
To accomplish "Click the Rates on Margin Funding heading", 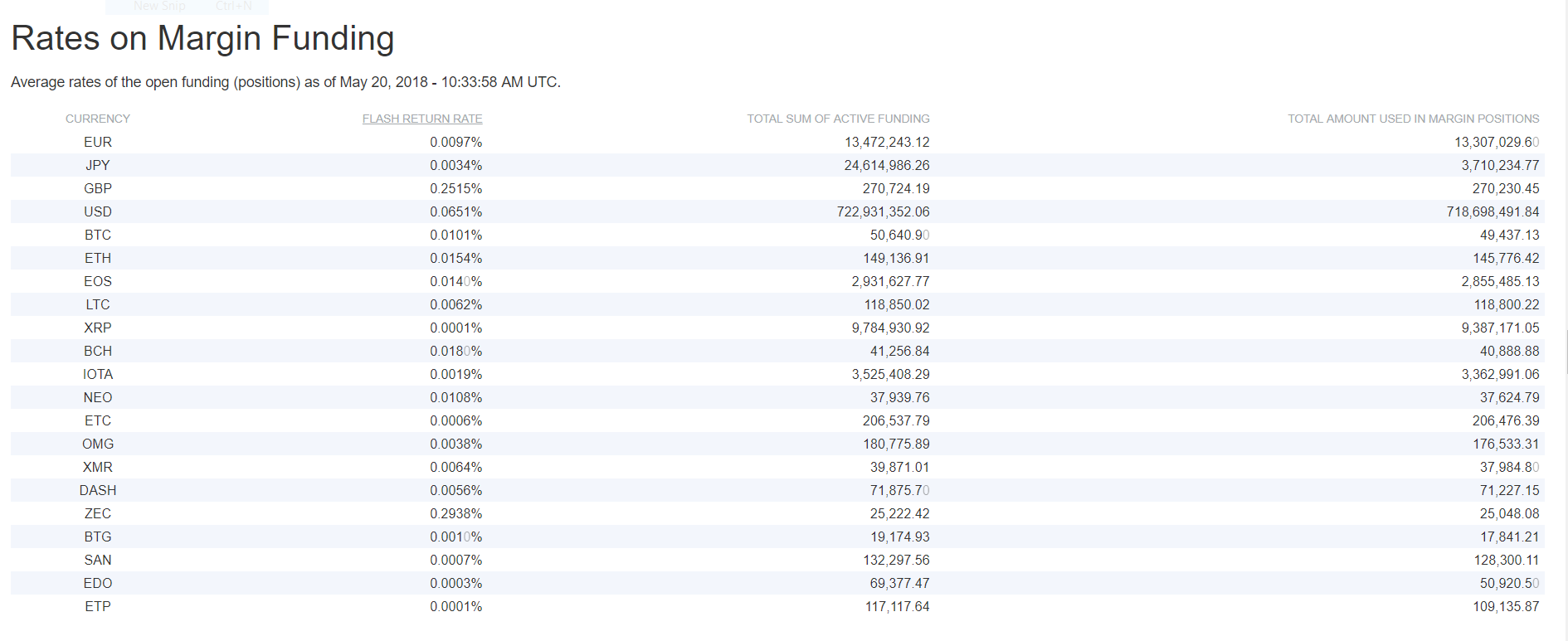I will (x=202, y=38).
